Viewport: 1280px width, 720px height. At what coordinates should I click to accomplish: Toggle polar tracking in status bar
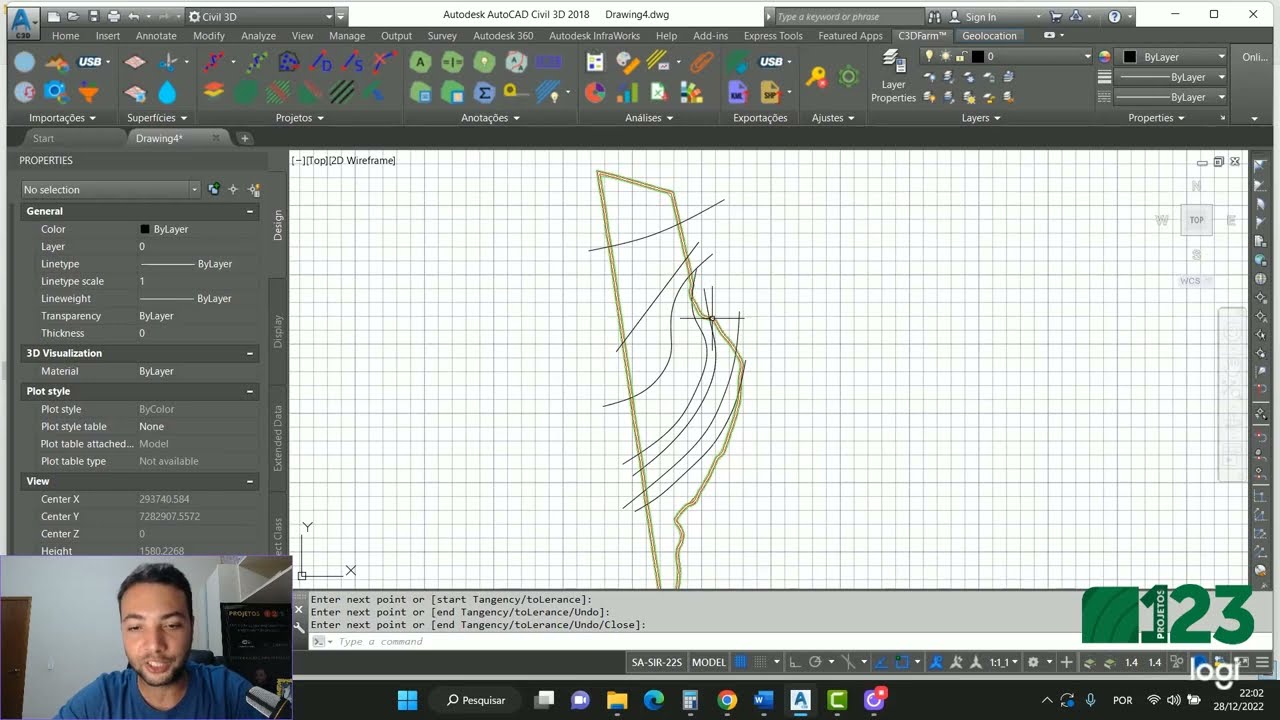tap(815, 662)
